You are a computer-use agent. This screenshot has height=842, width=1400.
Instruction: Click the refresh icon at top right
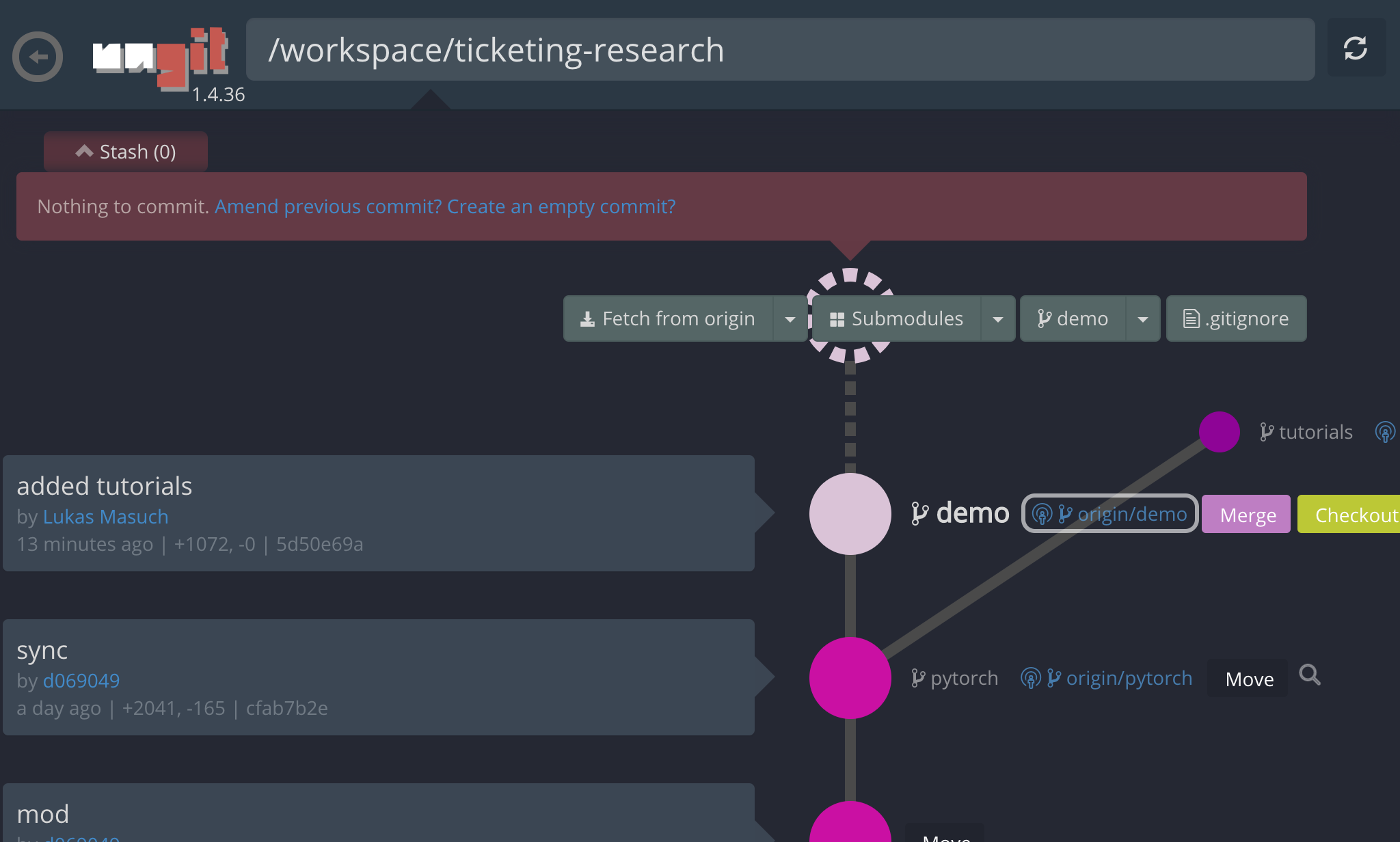[x=1356, y=49]
